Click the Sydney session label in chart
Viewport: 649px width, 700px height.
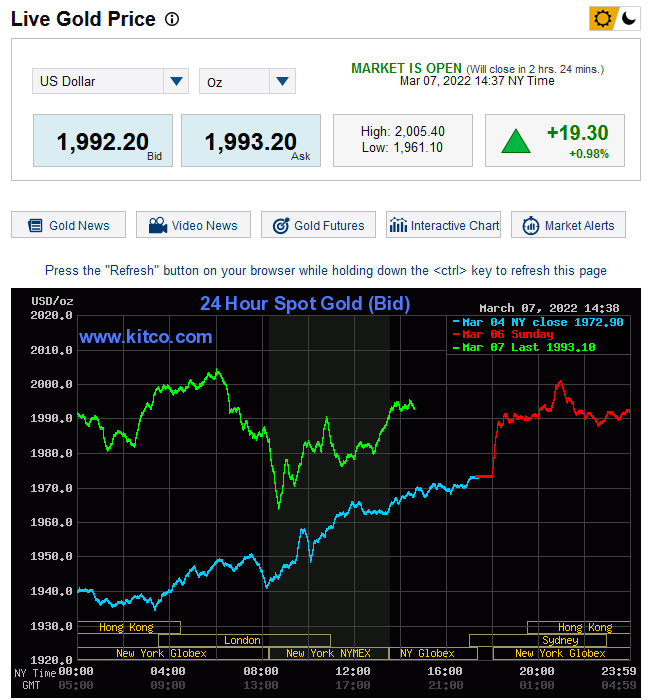pos(561,640)
